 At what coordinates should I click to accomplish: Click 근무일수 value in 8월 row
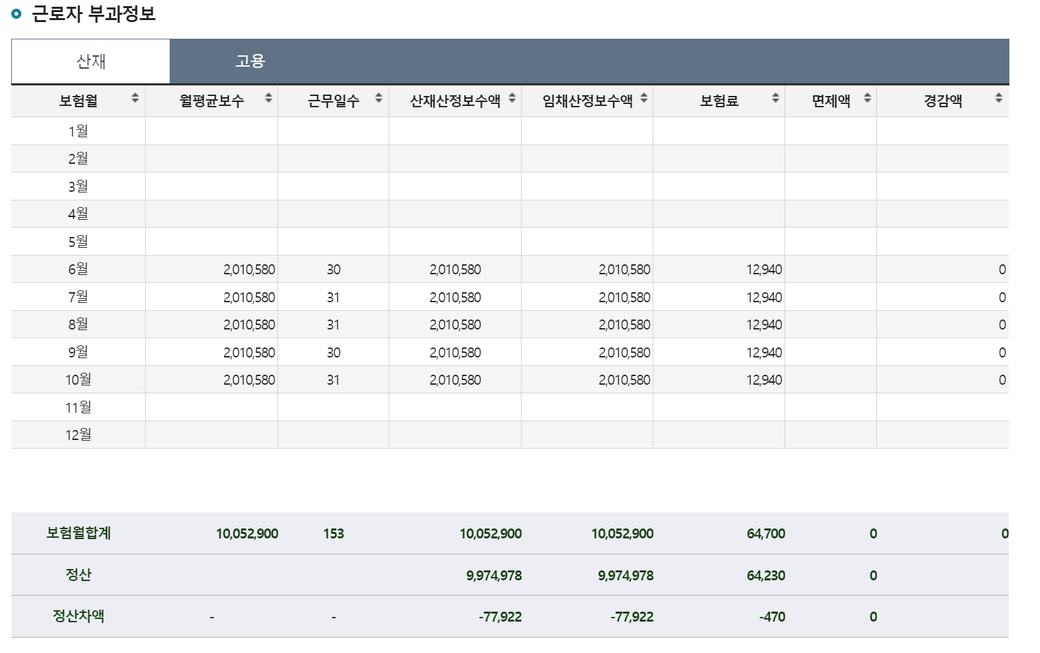333,325
